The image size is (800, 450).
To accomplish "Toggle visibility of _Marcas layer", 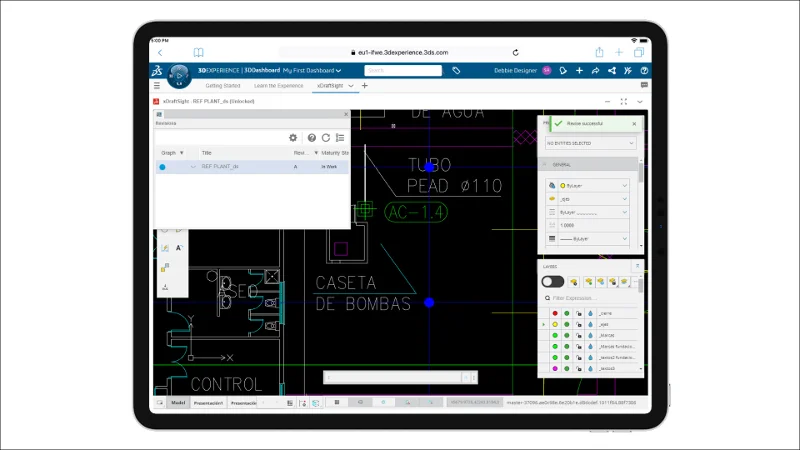I will pyautogui.click(x=566, y=336).
